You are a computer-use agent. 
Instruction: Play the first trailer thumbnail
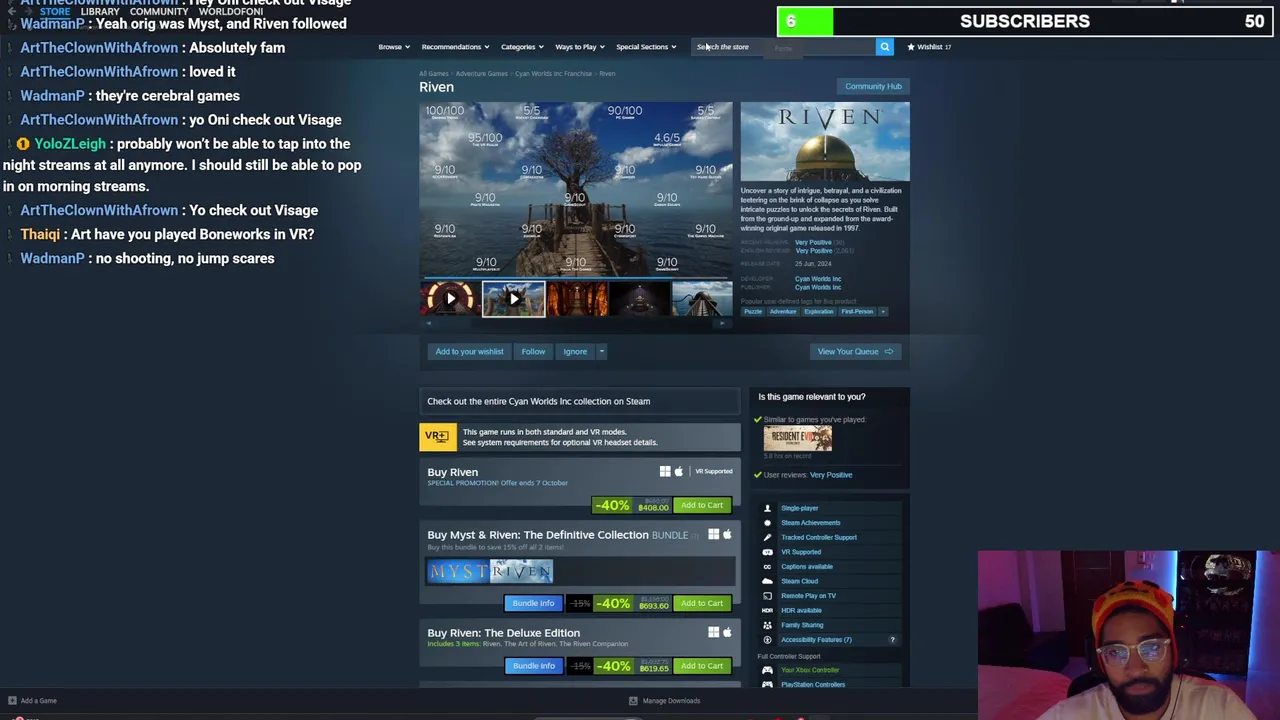coord(450,299)
